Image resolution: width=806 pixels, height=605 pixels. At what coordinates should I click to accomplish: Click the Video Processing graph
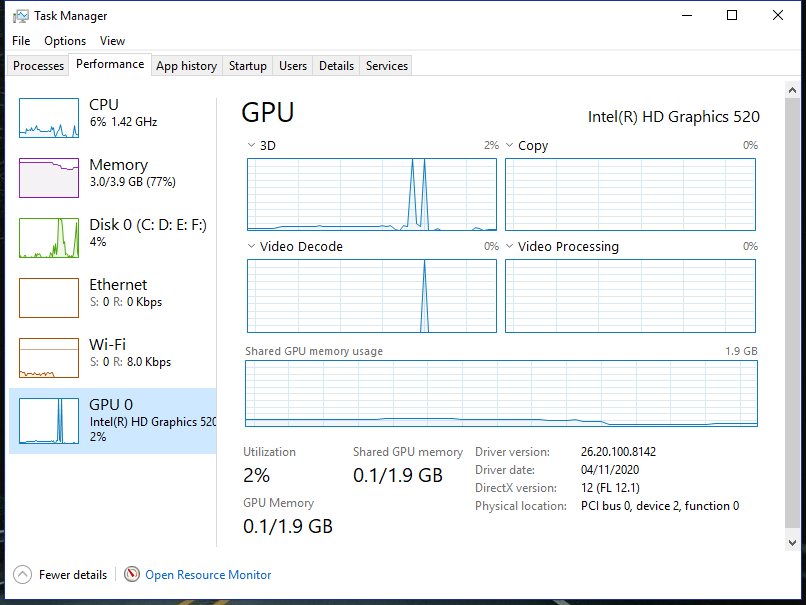tap(630, 296)
